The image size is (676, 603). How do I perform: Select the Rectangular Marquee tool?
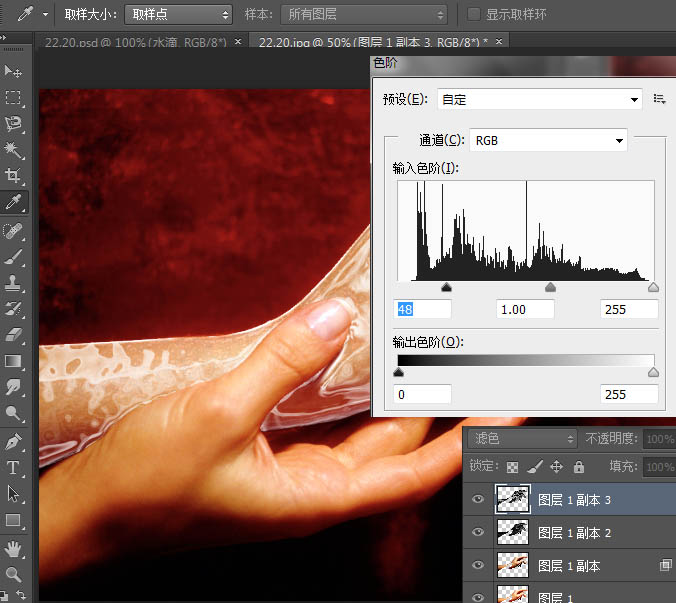(13, 97)
